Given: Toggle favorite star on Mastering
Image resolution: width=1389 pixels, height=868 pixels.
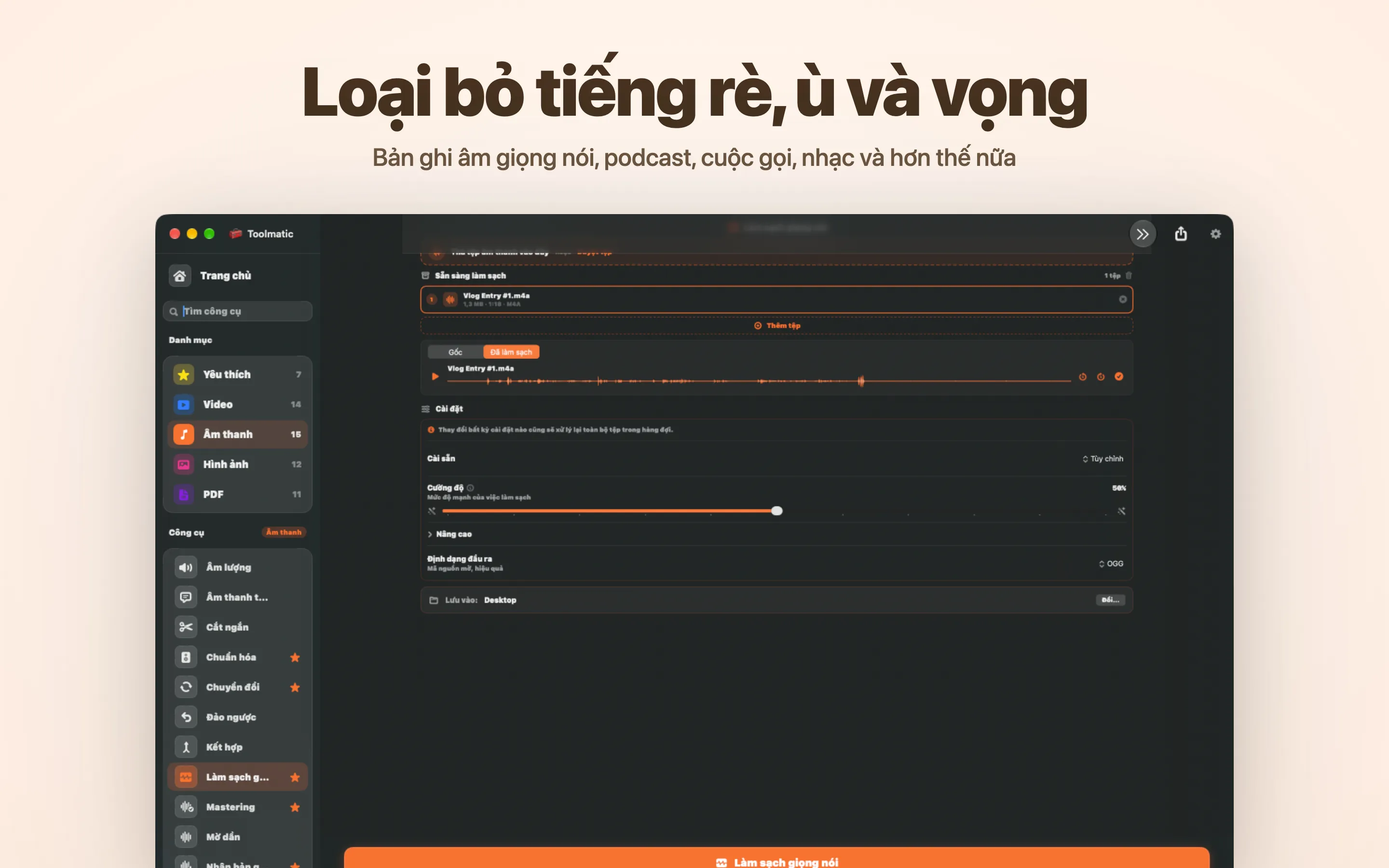Looking at the screenshot, I should [x=295, y=807].
